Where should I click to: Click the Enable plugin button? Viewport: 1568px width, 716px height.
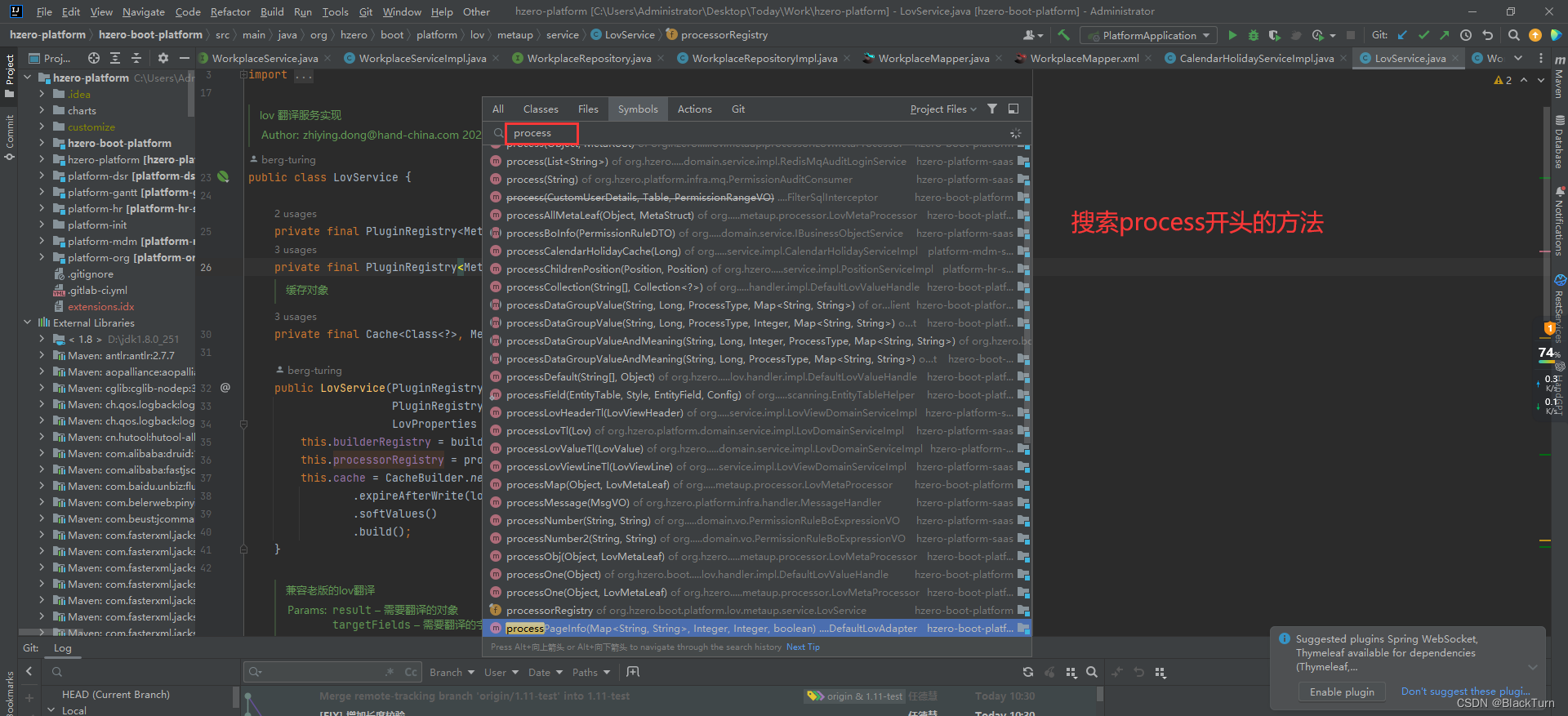pyautogui.click(x=1342, y=692)
